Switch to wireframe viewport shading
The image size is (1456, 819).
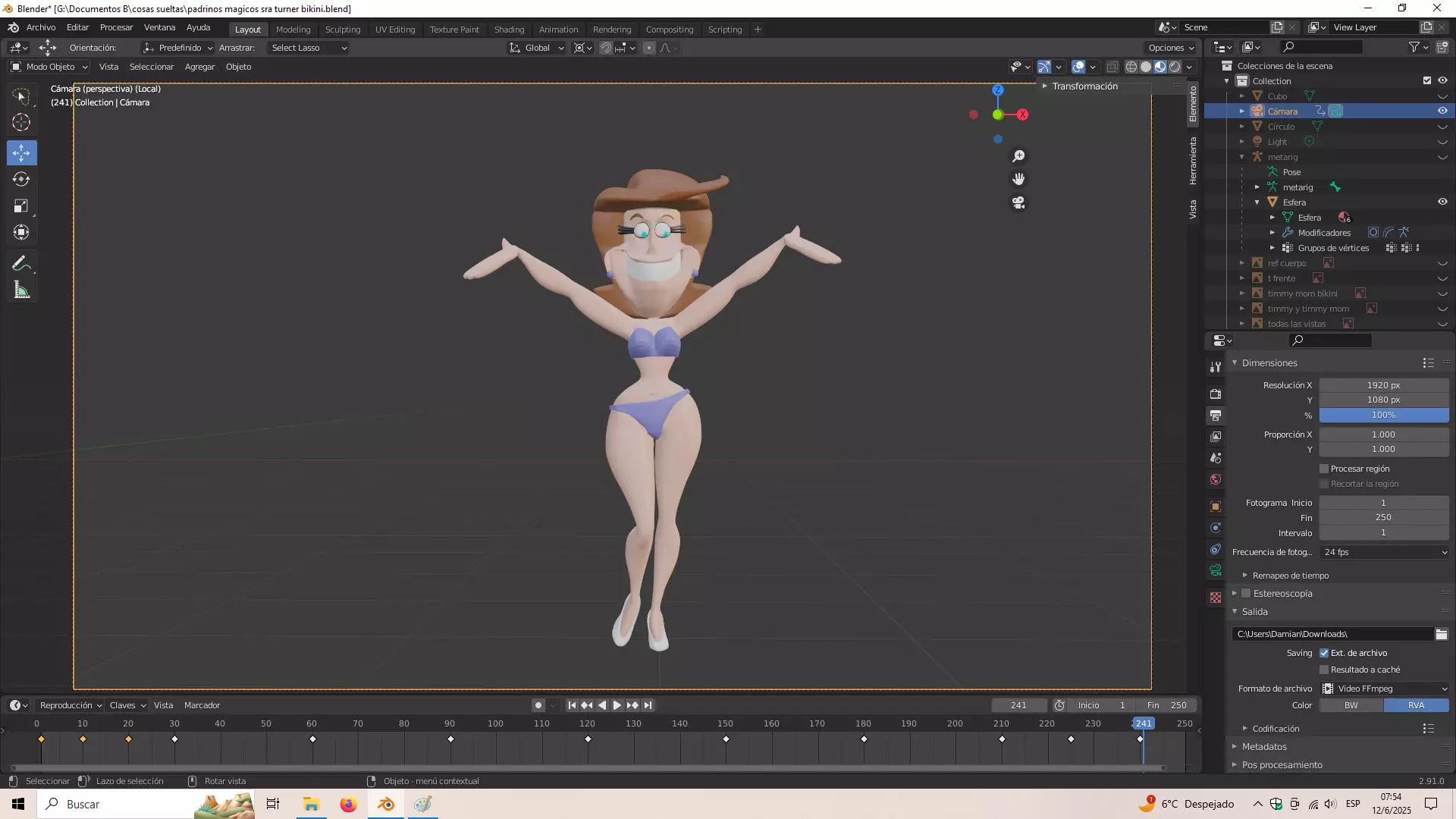pos(1131,67)
